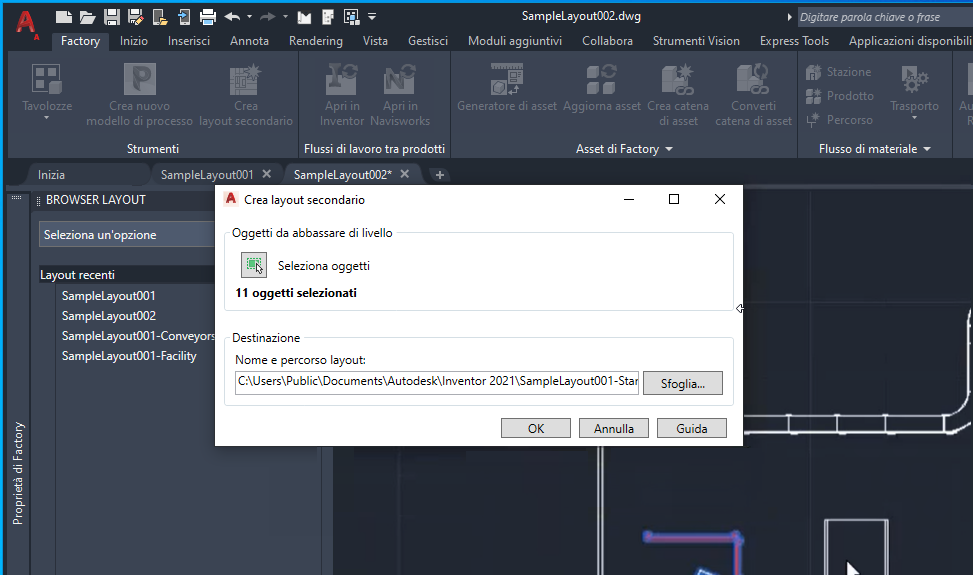Confirm the dialog with OK
This screenshot has height=575, width=973.
[x=536, y=429]
